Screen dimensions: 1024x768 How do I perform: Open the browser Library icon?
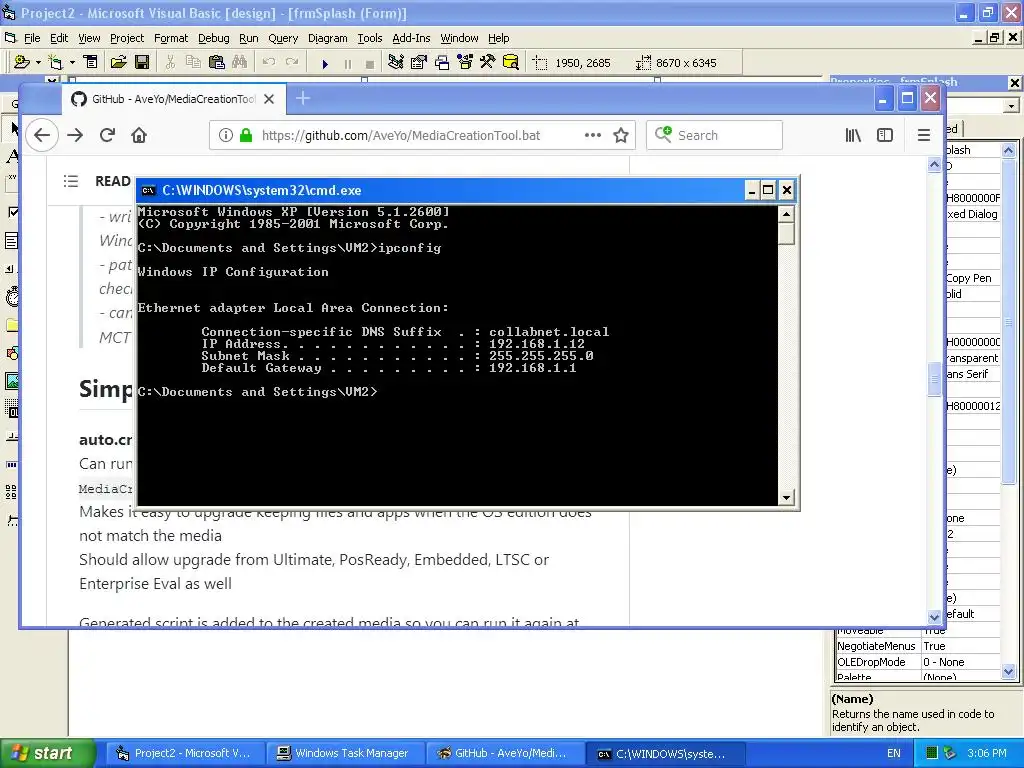pos(853,135)
